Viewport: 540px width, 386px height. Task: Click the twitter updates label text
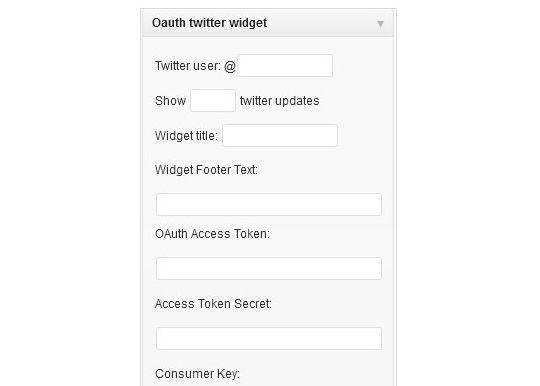(279, 101)
